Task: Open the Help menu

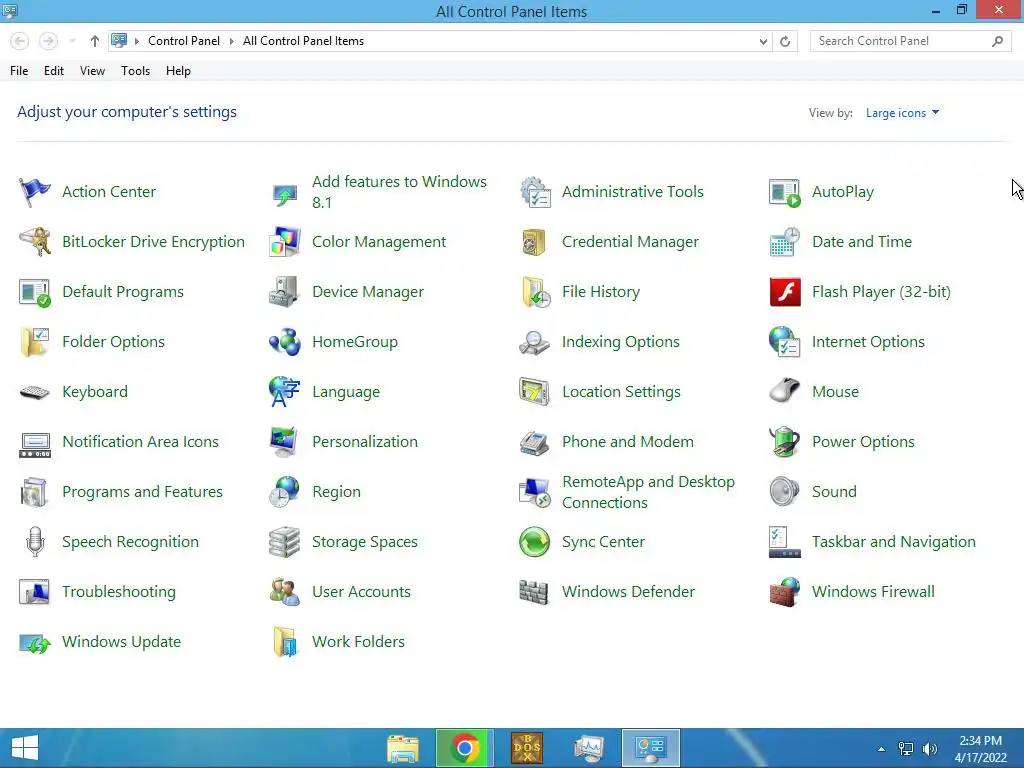Action: [x=178, y=71]
